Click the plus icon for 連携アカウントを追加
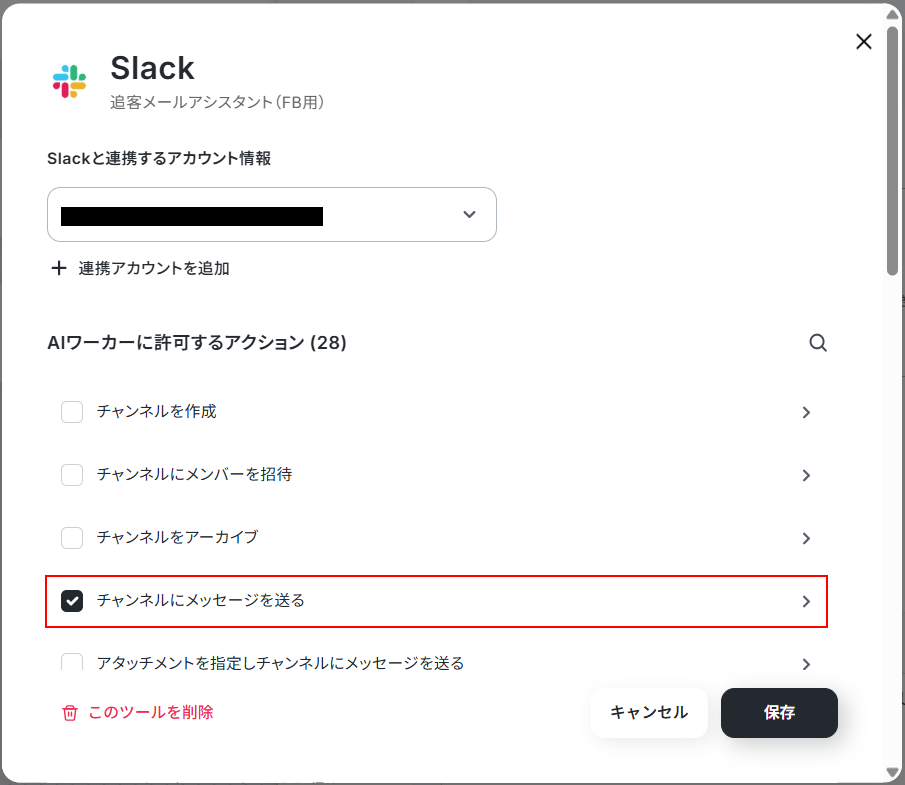The image size is (905, 785). click(59, 268)
